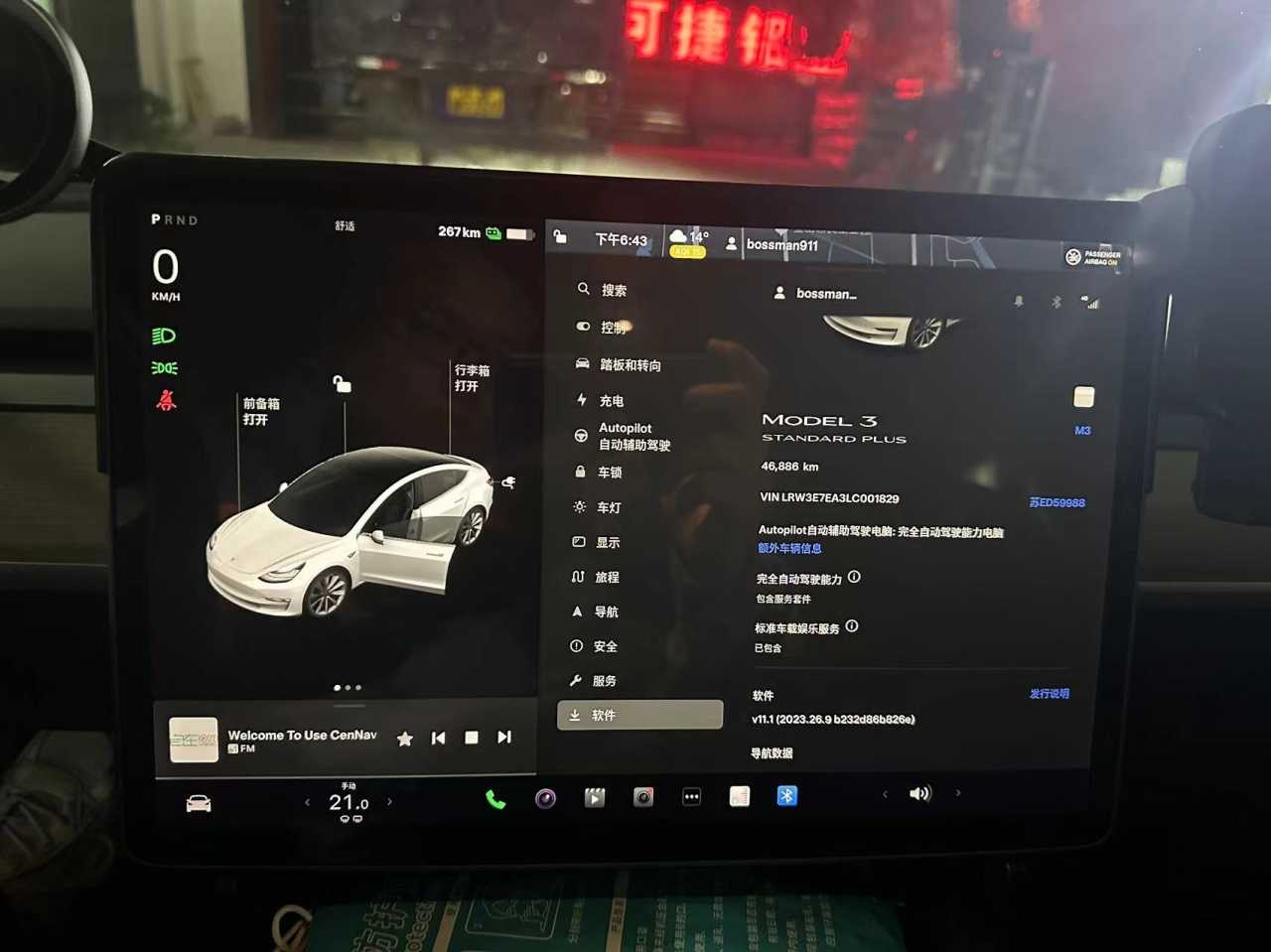Tap the software version v11.1 text
Screen dimensions: 1271x952
833,720
